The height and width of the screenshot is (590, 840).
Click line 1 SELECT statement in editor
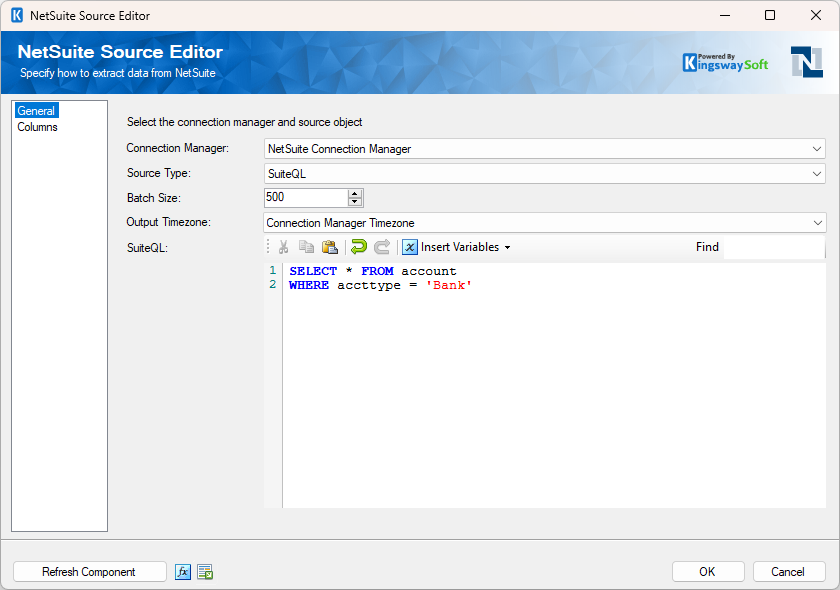pyautogui.click(x=373, y=271)
